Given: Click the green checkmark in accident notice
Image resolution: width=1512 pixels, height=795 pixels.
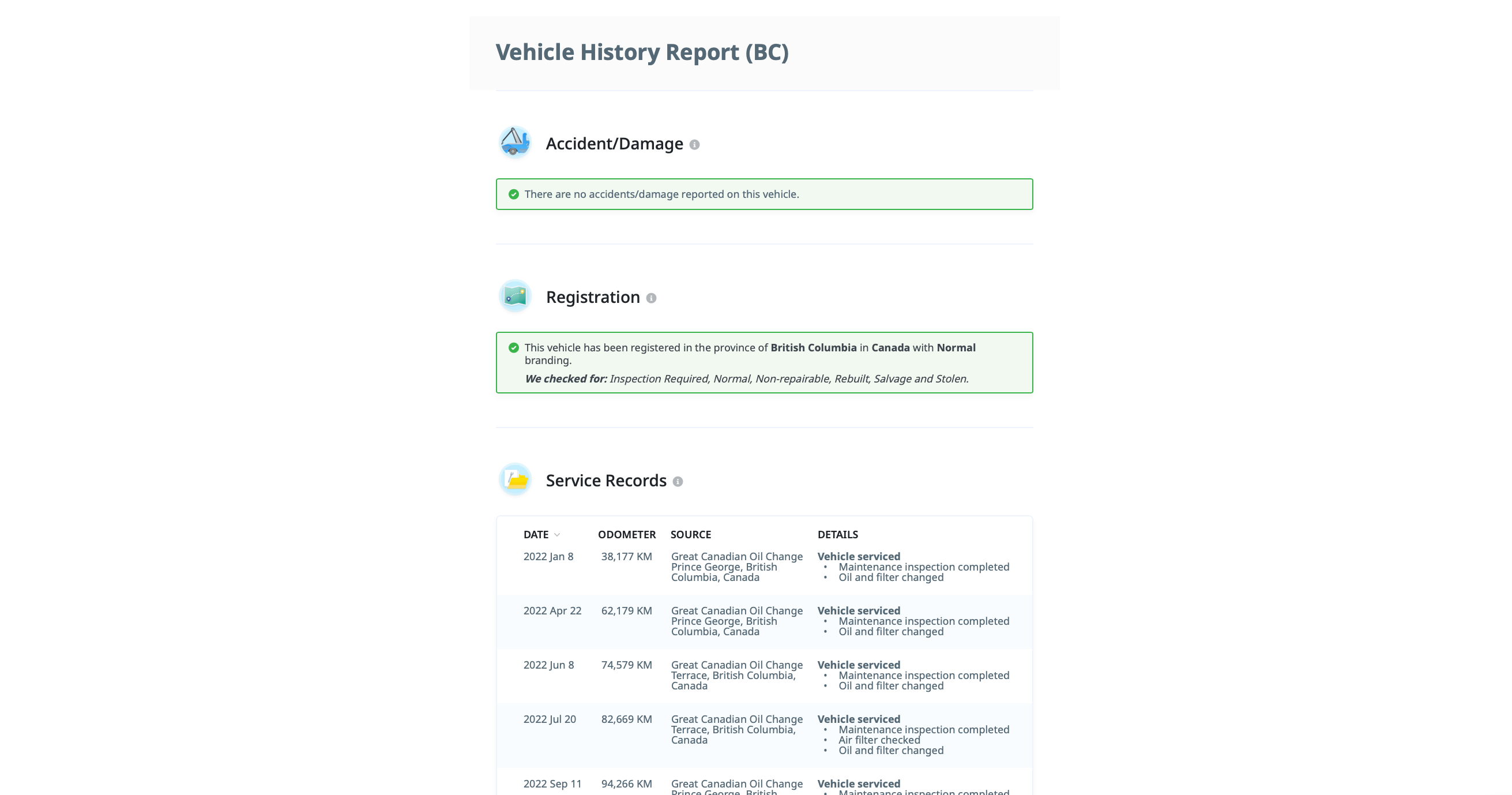Looking at the screenshot, I should coord(514,194).
